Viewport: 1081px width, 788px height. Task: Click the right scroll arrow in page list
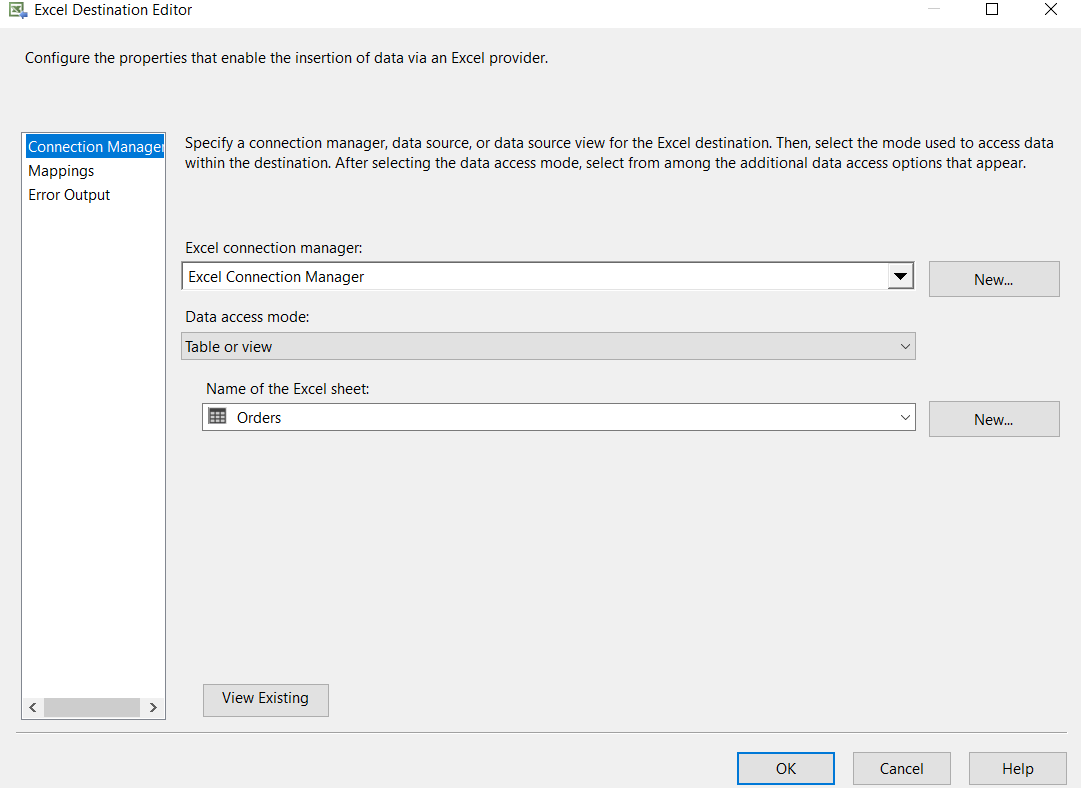153,707
